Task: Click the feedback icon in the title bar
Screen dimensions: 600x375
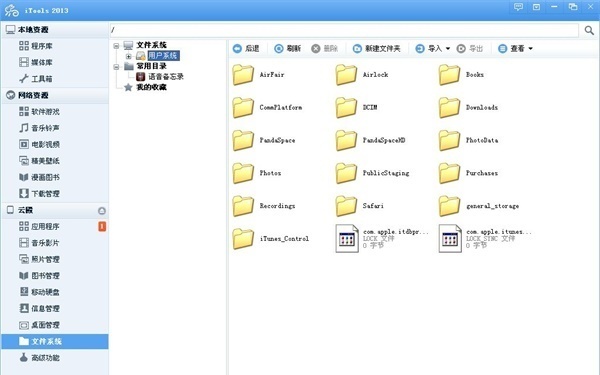Action: 518,7
